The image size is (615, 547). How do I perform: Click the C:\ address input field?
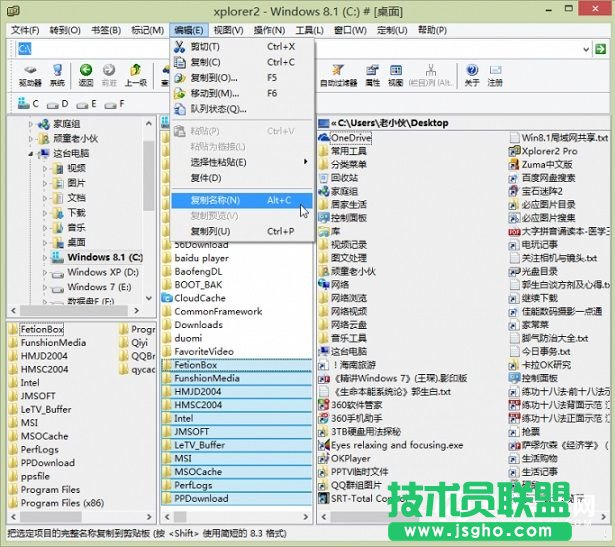point(298,49)
